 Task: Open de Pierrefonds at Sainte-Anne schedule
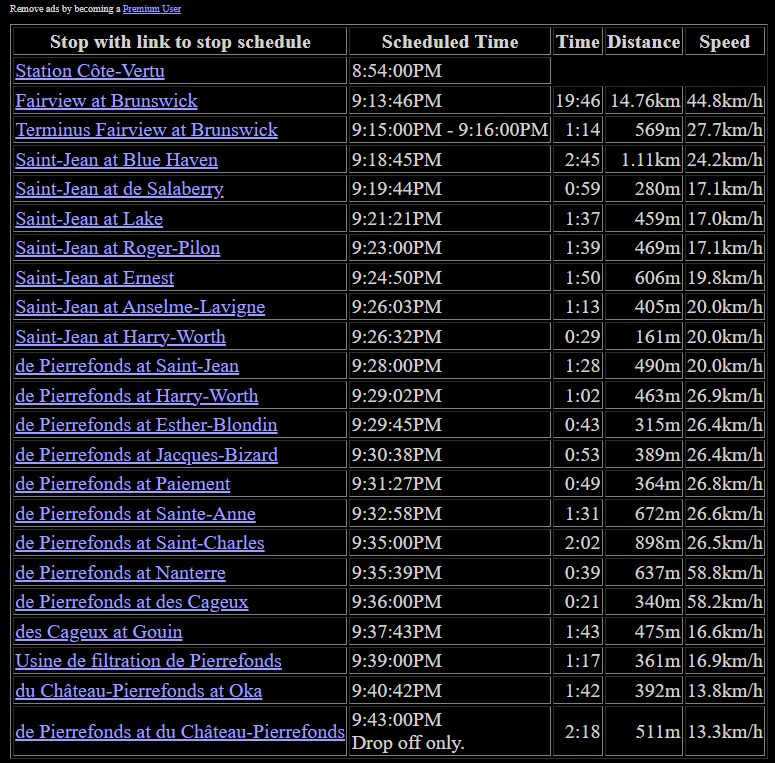[135, 514]
